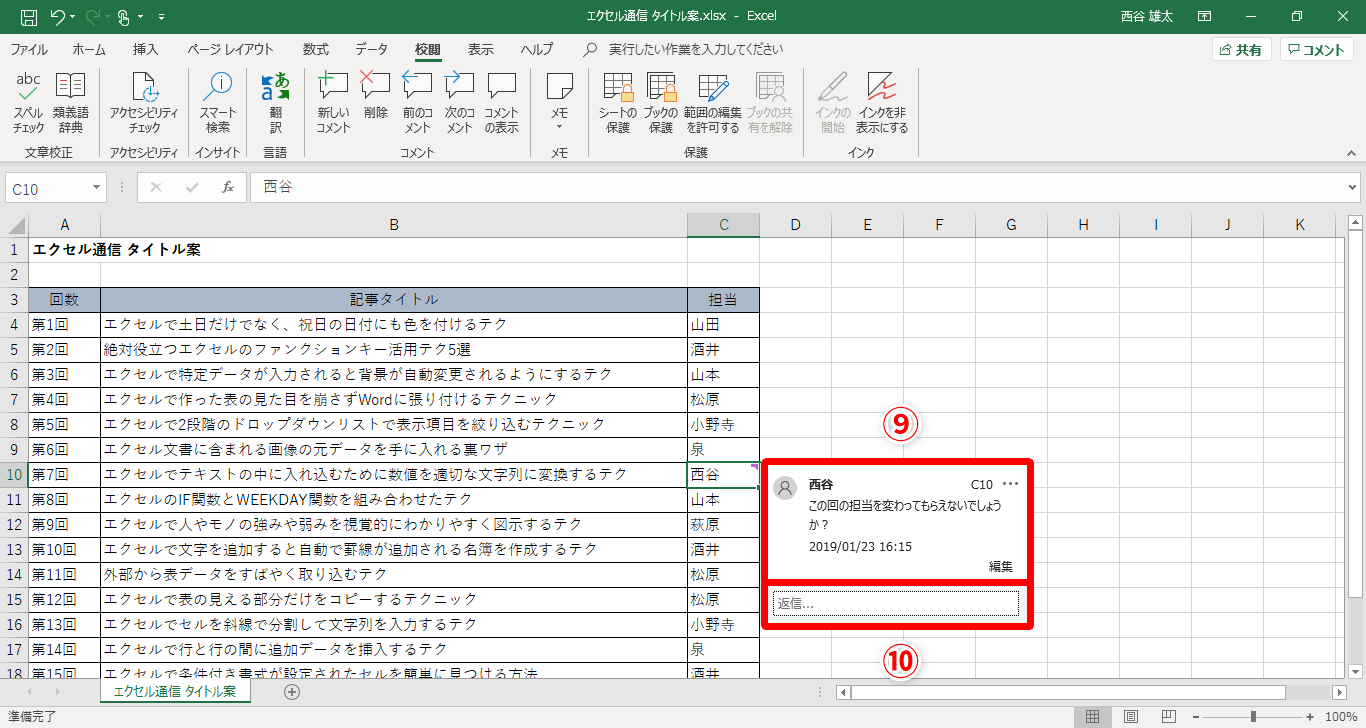Jump to 次のコメント next comment
The height and width of the screenshot is (728, 1366).
point(459,103)
